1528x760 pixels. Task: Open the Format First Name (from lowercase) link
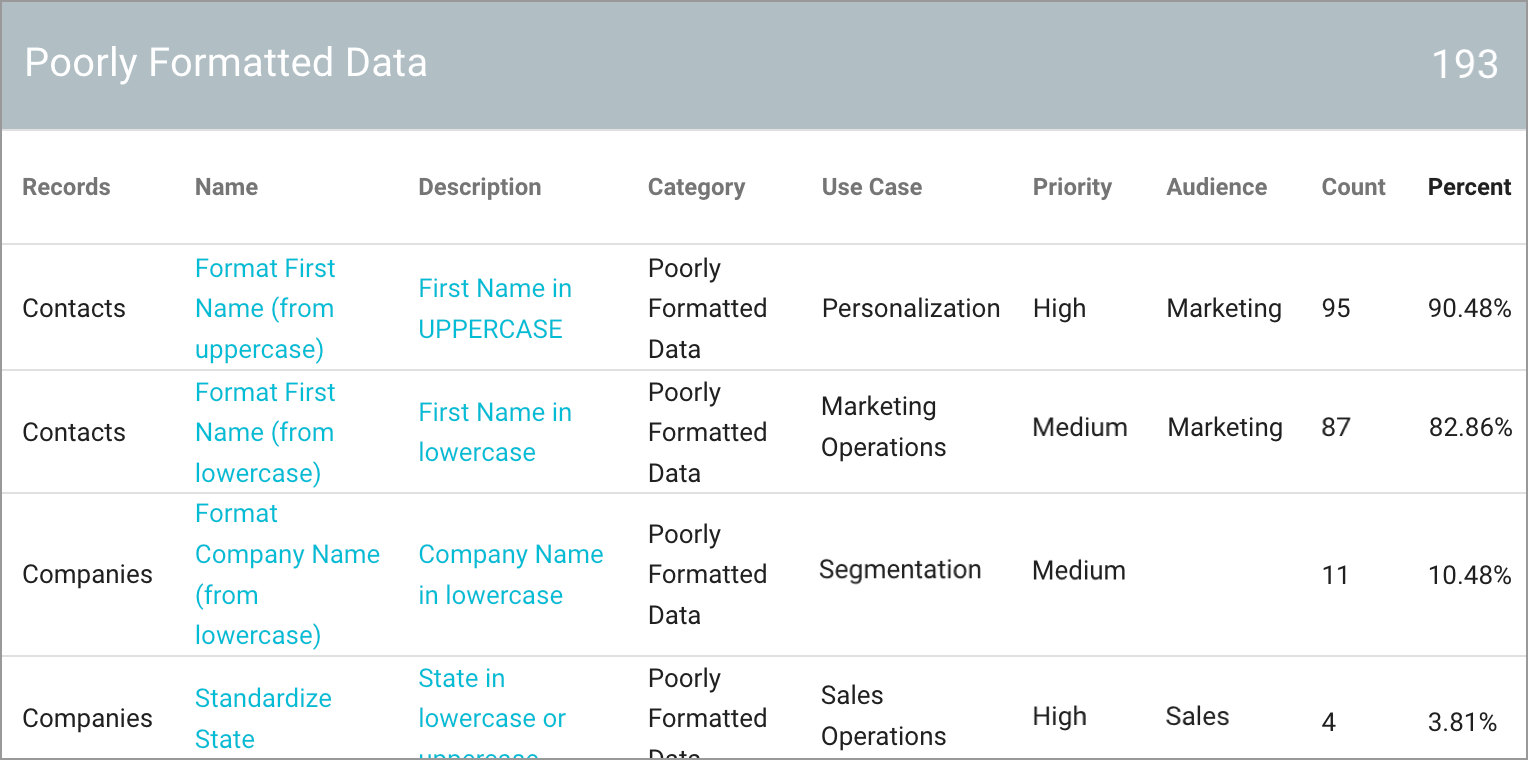coord(265,432)
